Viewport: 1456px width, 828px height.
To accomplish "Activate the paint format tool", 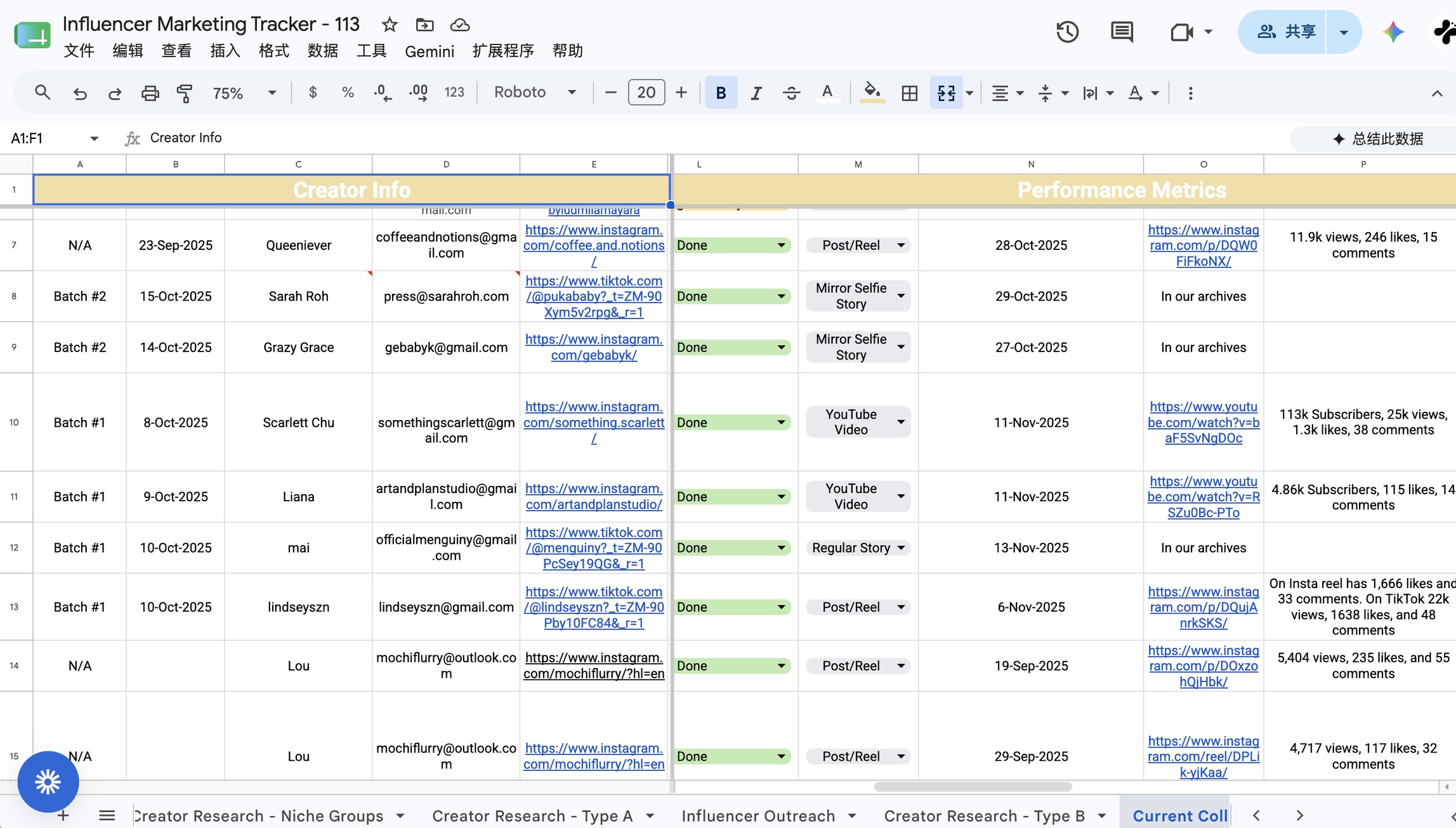I will pyautogui.click(x=185, y=93).
